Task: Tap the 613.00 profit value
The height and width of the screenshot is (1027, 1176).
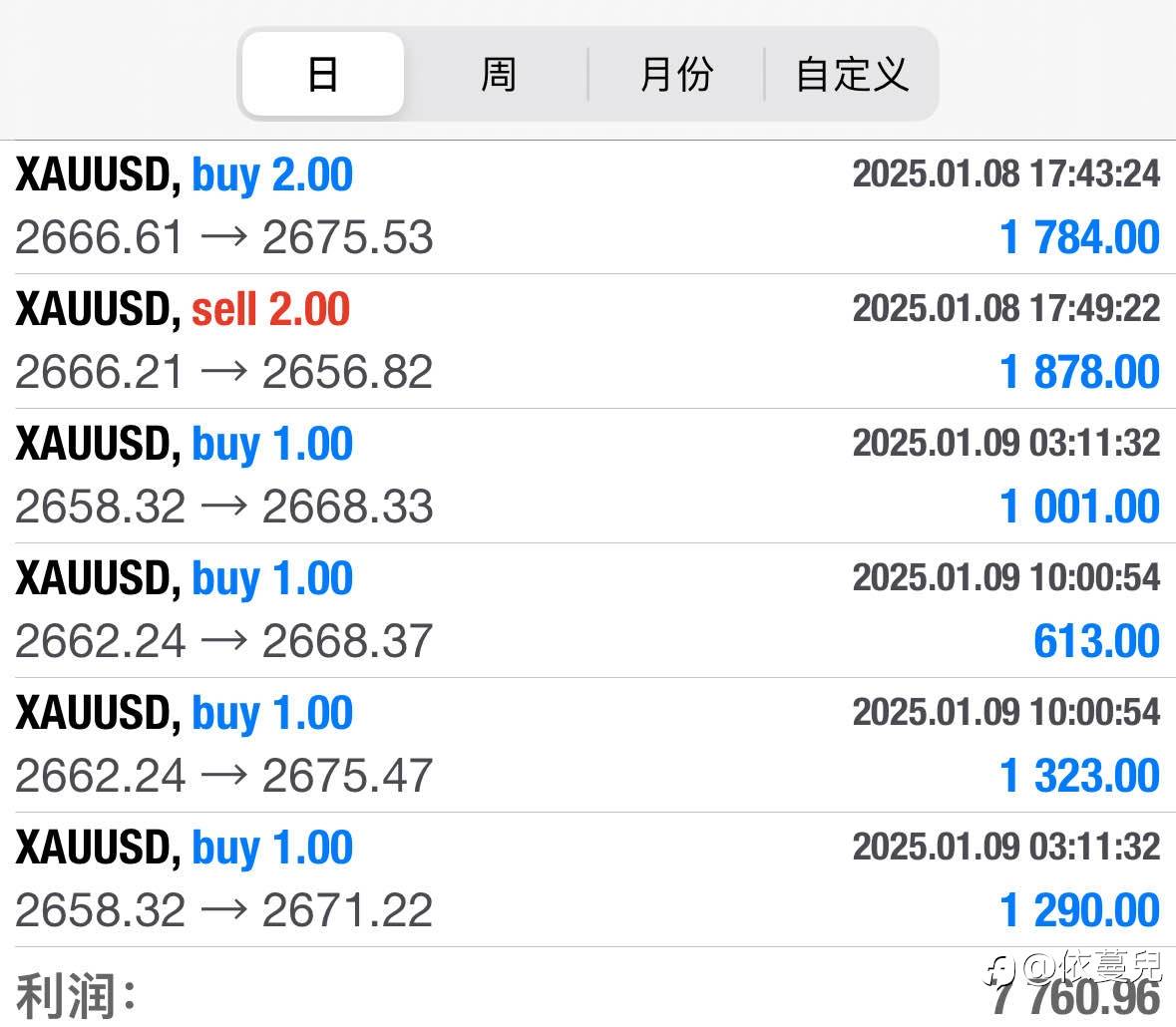Action: pyautogui.click(x=1096, y=642)
